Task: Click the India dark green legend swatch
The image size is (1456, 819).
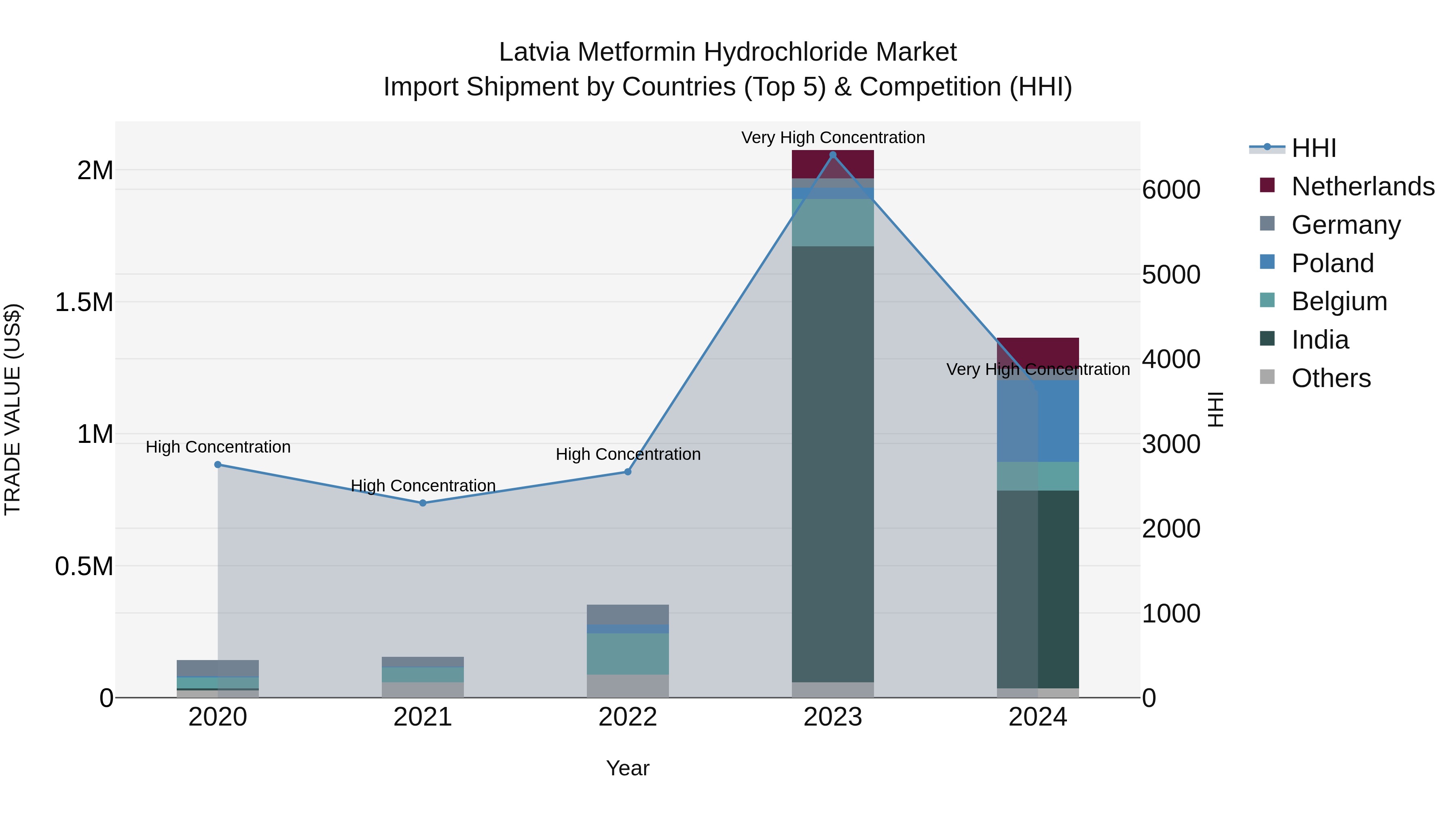Action: (1267, 339)
